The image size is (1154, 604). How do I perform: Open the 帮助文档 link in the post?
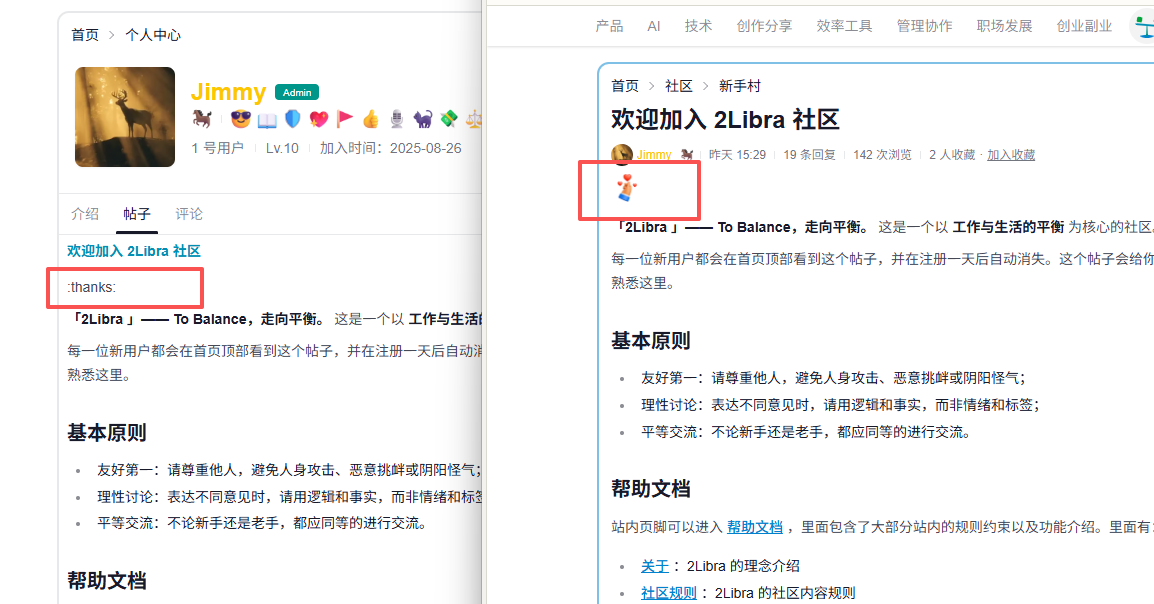[754, 527]
